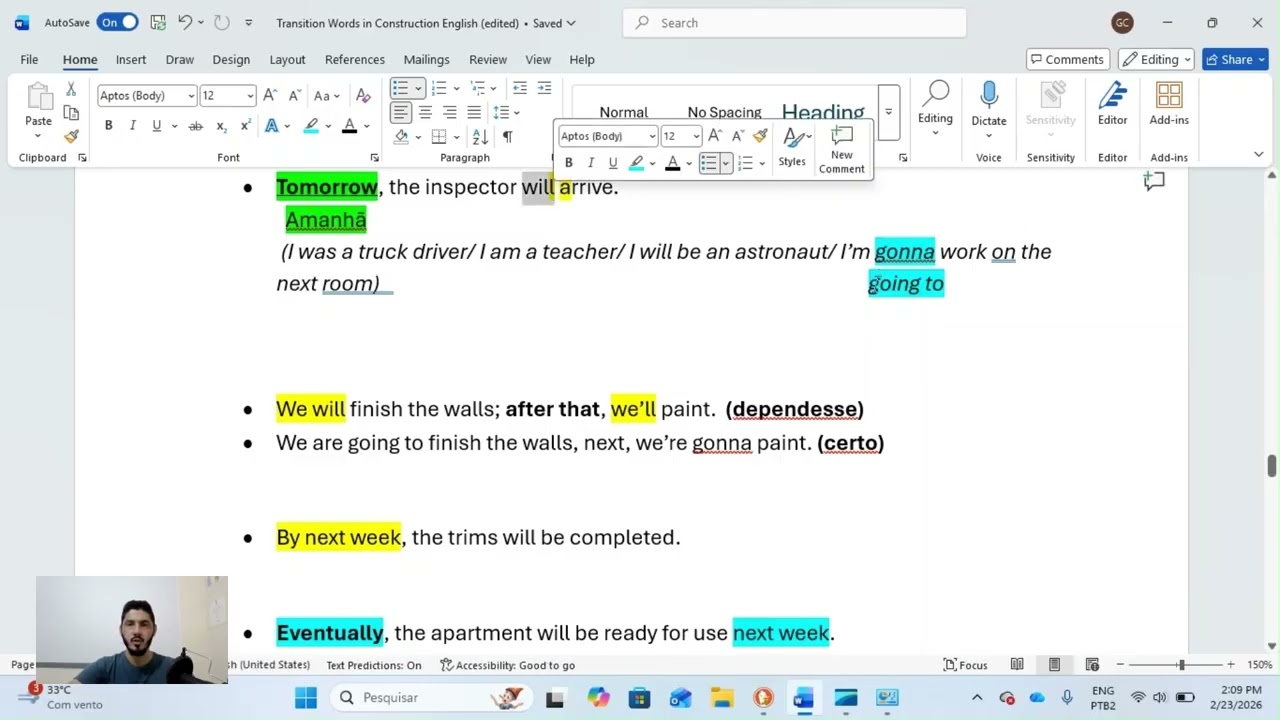Screen dimensions: 1280x720
Task: Open Change Case dropdown
Action: pos(327,96)
